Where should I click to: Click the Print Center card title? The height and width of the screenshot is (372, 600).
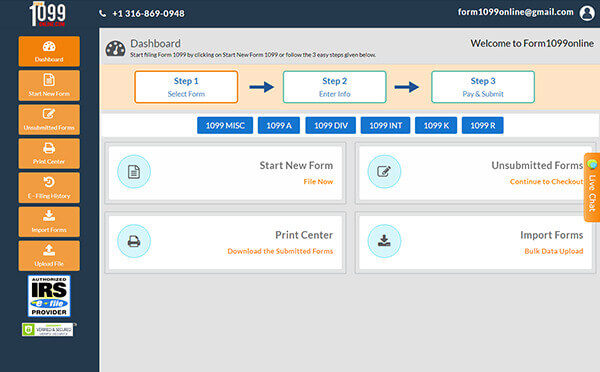coord(304,235)
